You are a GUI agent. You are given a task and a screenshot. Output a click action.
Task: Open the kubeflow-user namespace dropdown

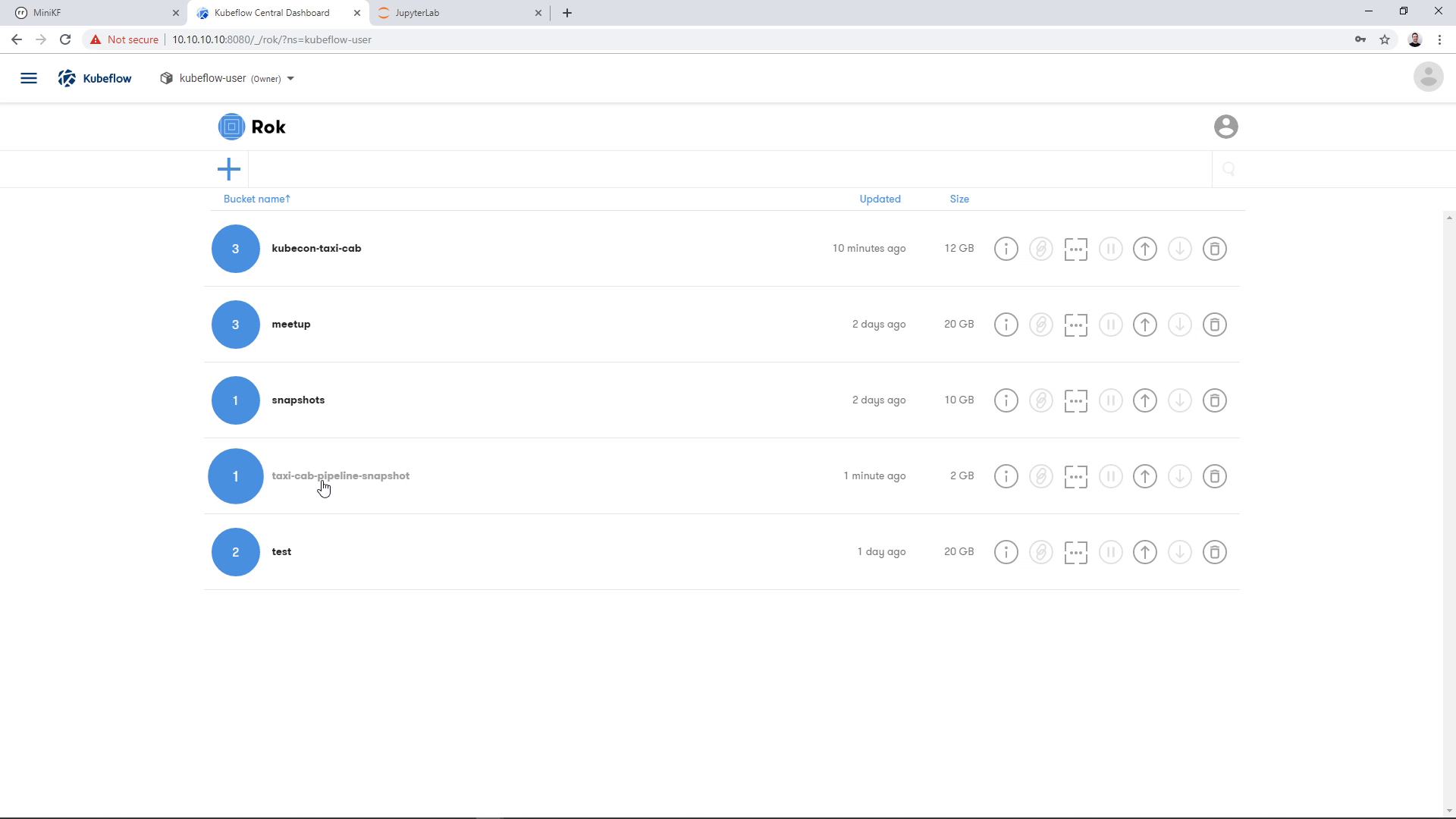(x=227, y=78)
